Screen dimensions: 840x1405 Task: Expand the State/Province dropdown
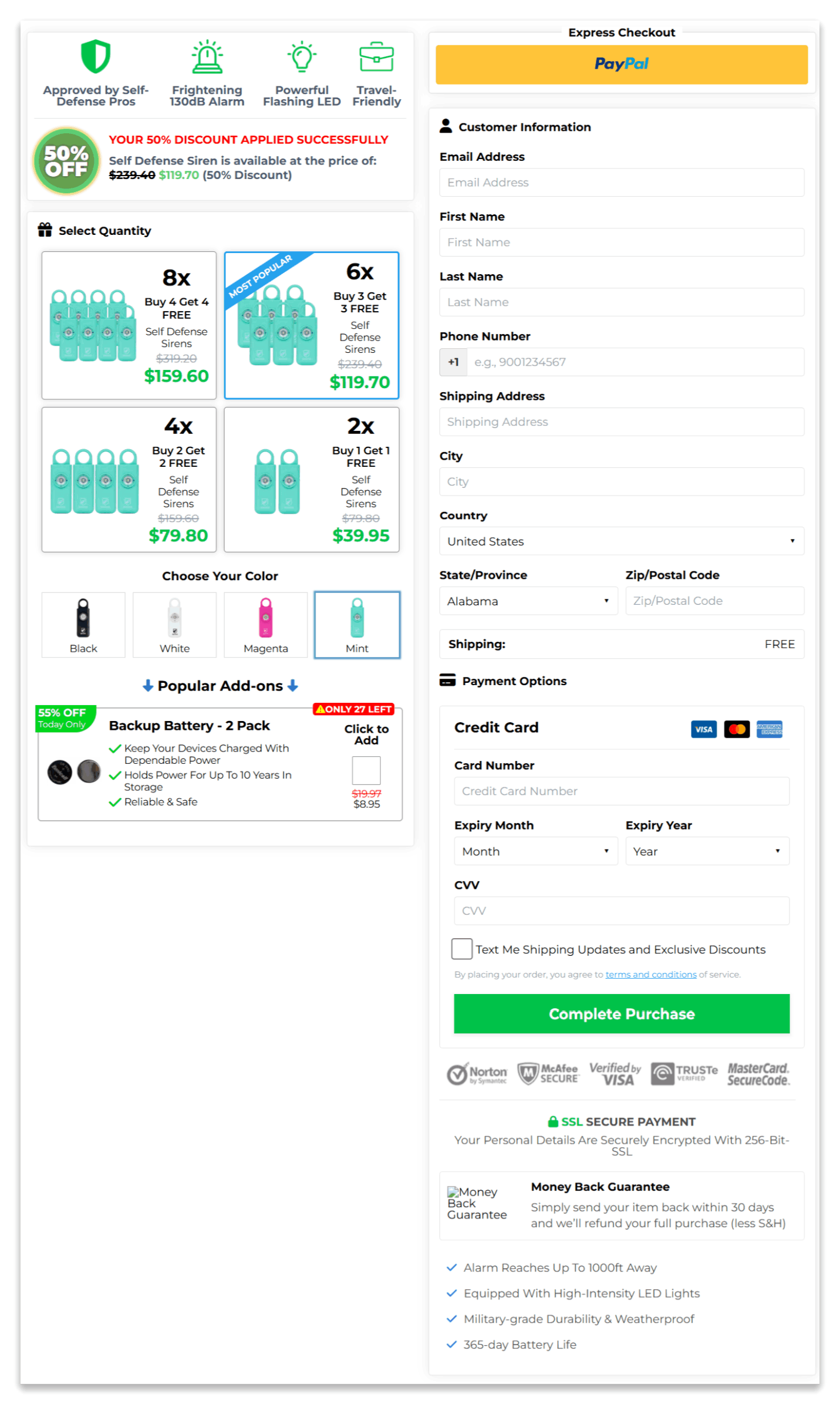(528, 601)
